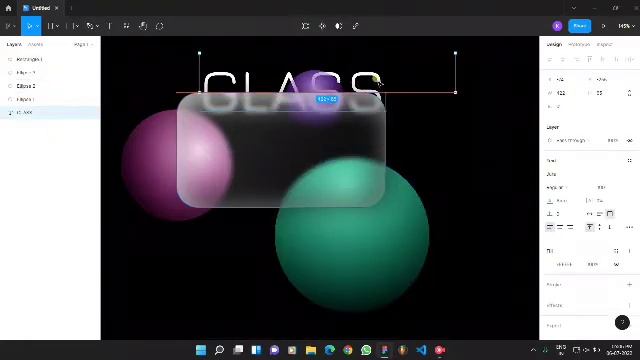Click the Align top icon

[x=589, y=60]
